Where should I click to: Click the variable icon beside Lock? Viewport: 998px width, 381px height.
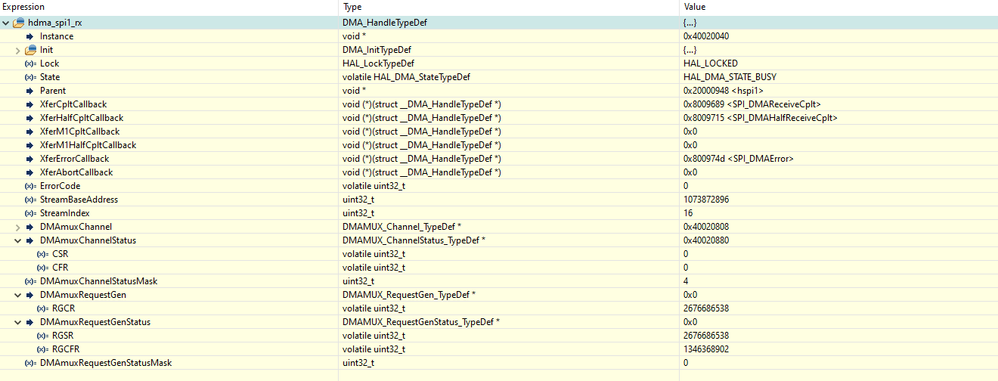31,64
